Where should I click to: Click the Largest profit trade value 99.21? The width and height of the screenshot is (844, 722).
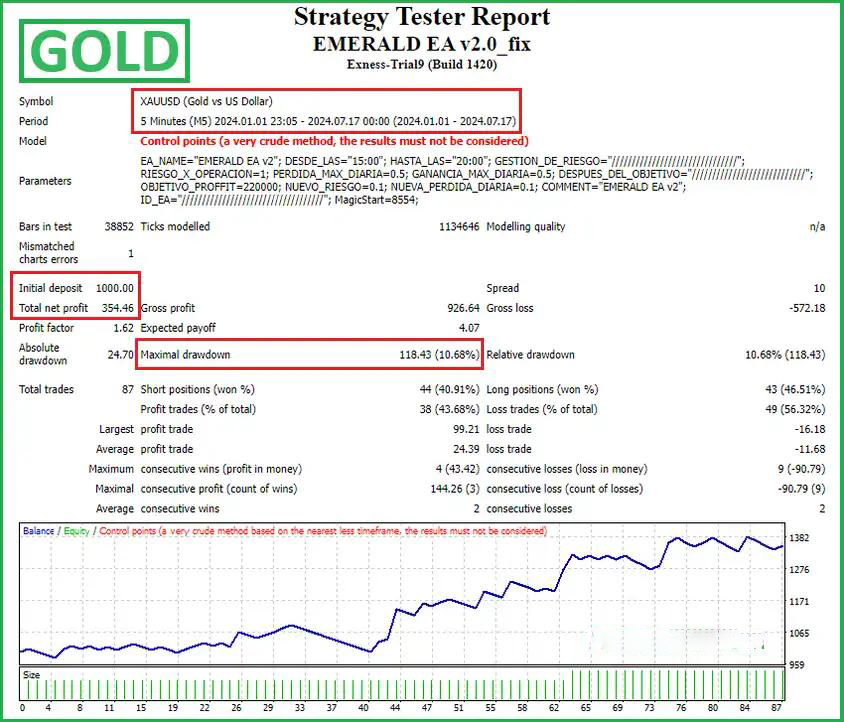(465, 429)
